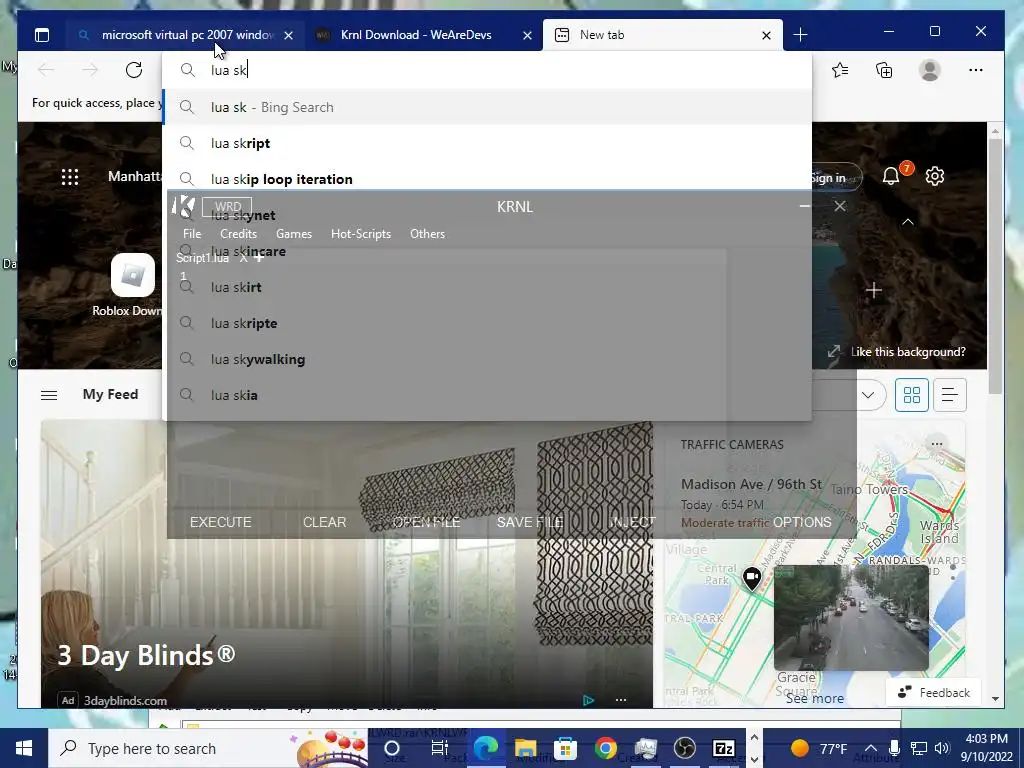Open the ad card ellipsis options
Viewport: 1024px width, 768px height.
point(621,700)
